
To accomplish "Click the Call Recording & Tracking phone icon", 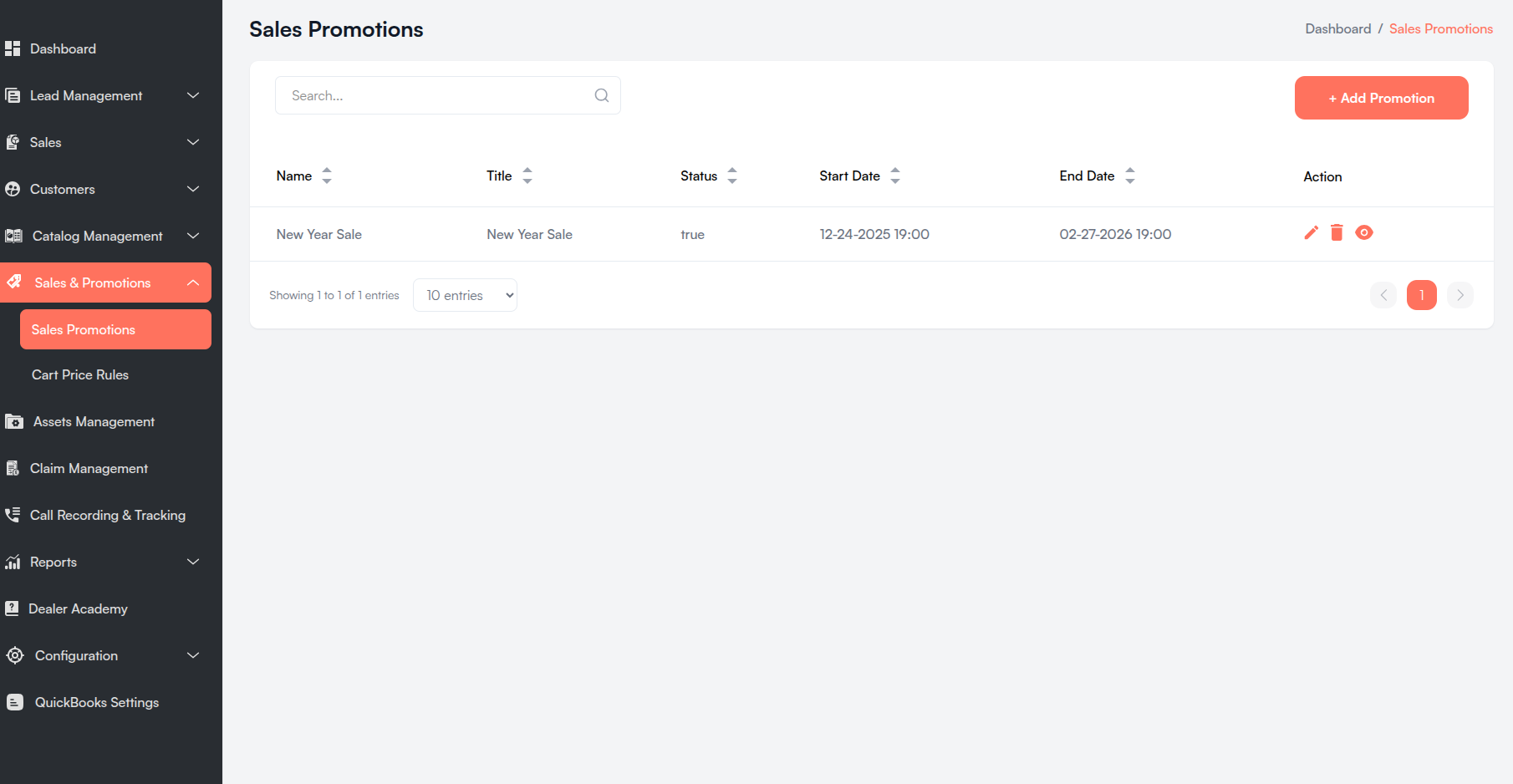I will click(x=13, y=515).
